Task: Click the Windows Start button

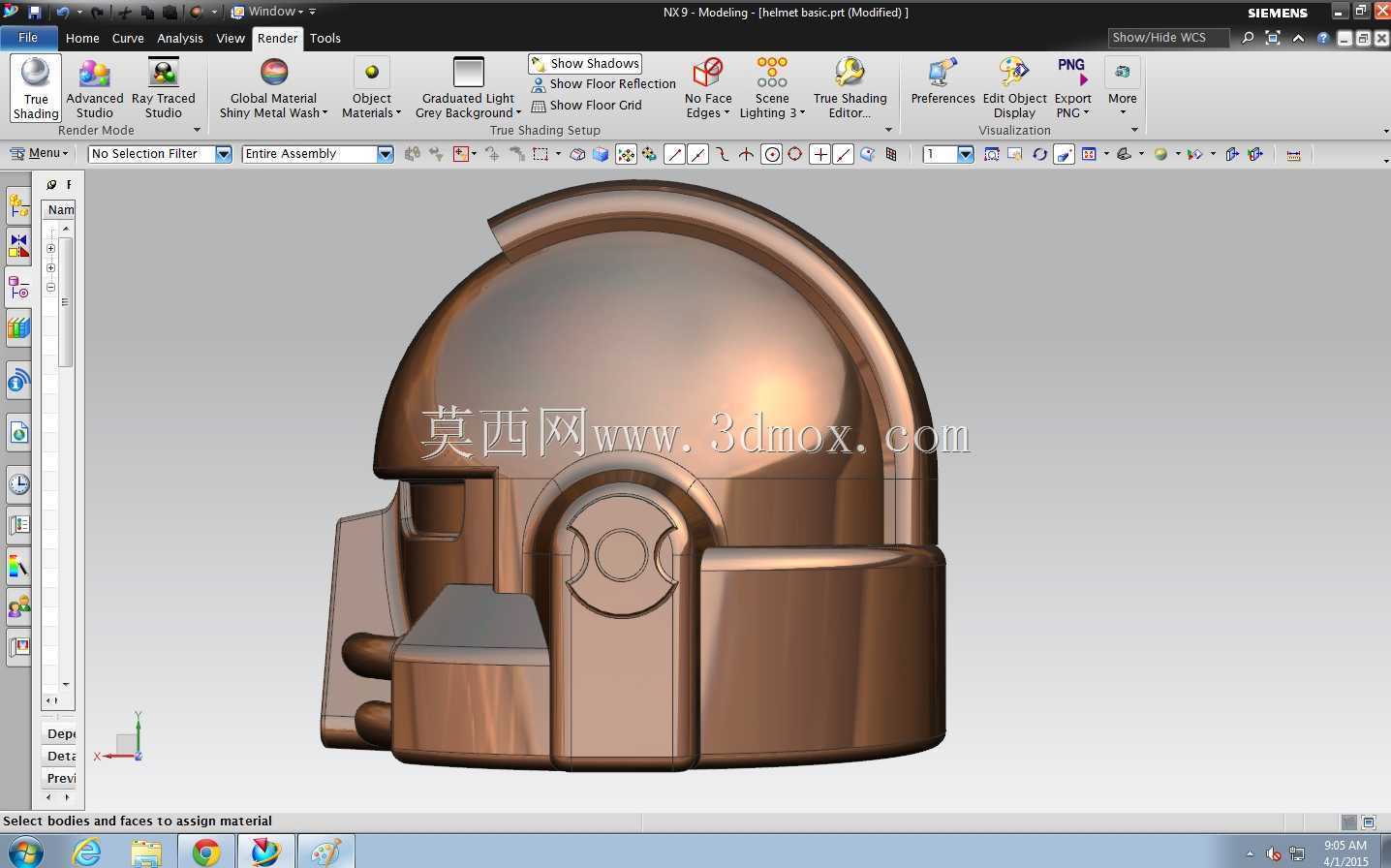Action: [x=24, y=852]
